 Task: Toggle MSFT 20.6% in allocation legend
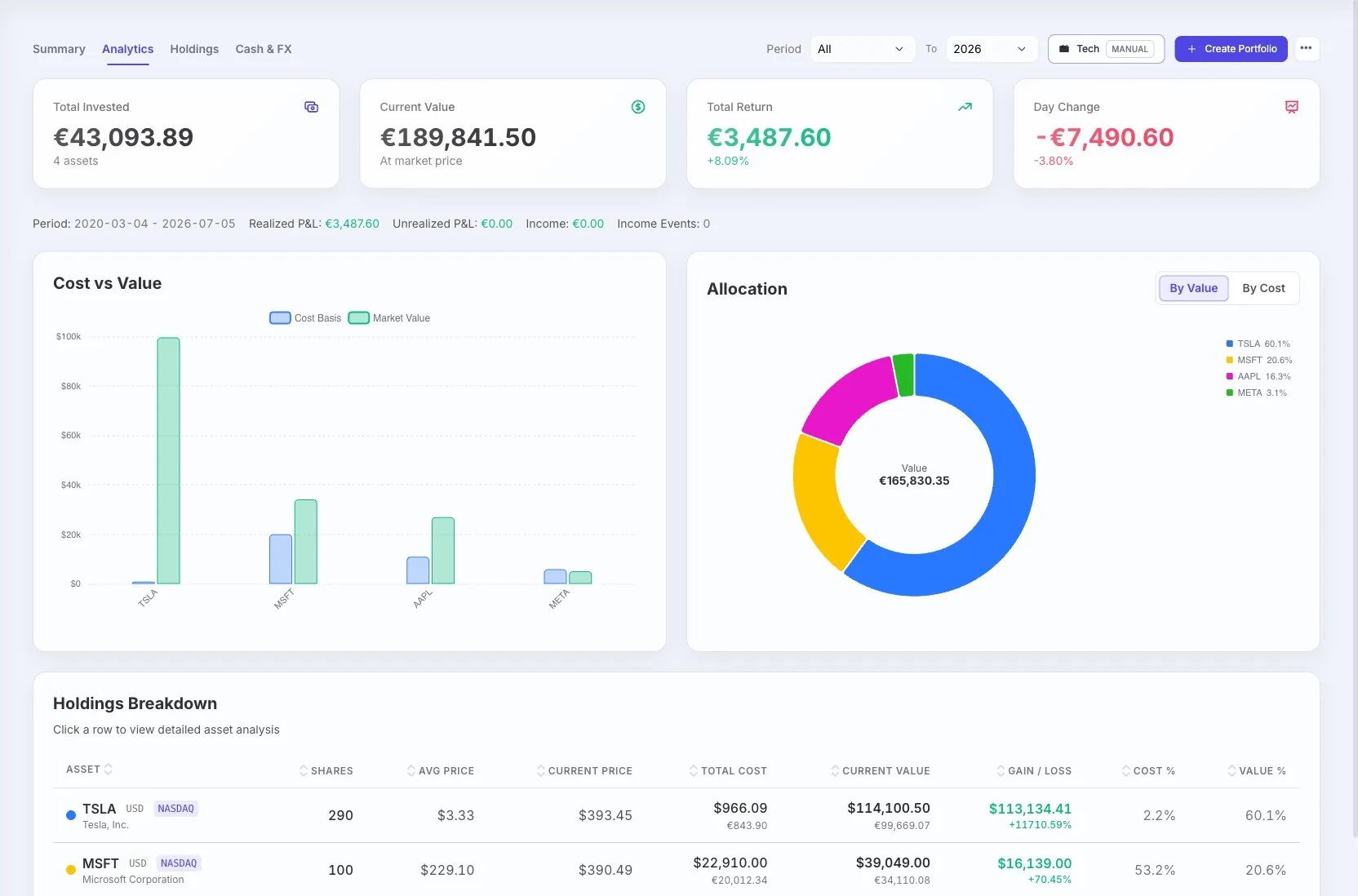pyautogui.click(x=1258, y=360)
